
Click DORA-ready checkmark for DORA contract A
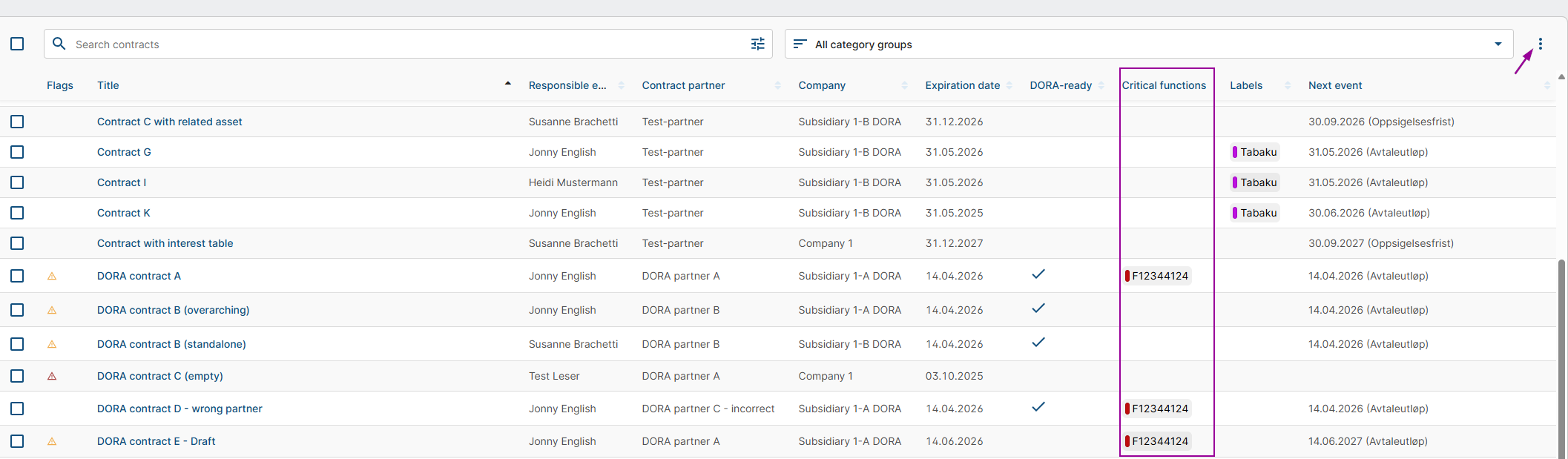point(1038,274)
